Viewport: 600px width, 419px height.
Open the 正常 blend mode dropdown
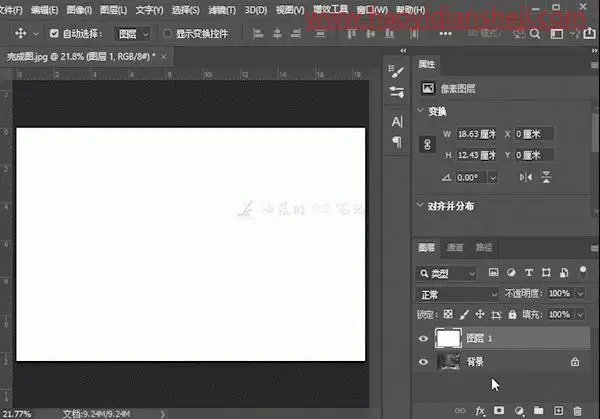click(457, 294)
